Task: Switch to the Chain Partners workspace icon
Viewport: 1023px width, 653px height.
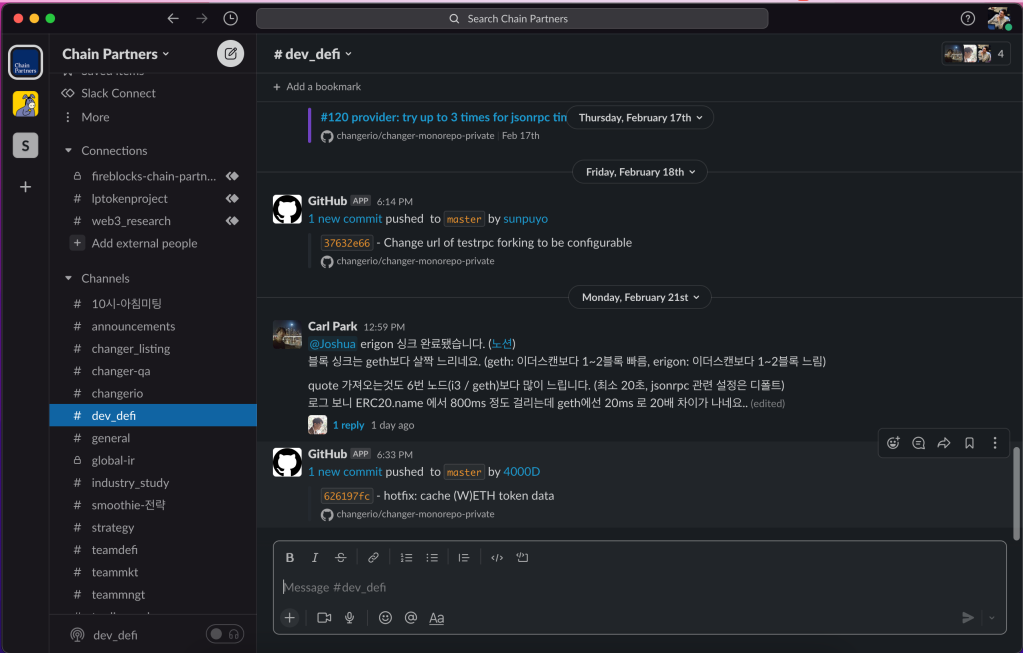Action: click(x=25, y=63)
